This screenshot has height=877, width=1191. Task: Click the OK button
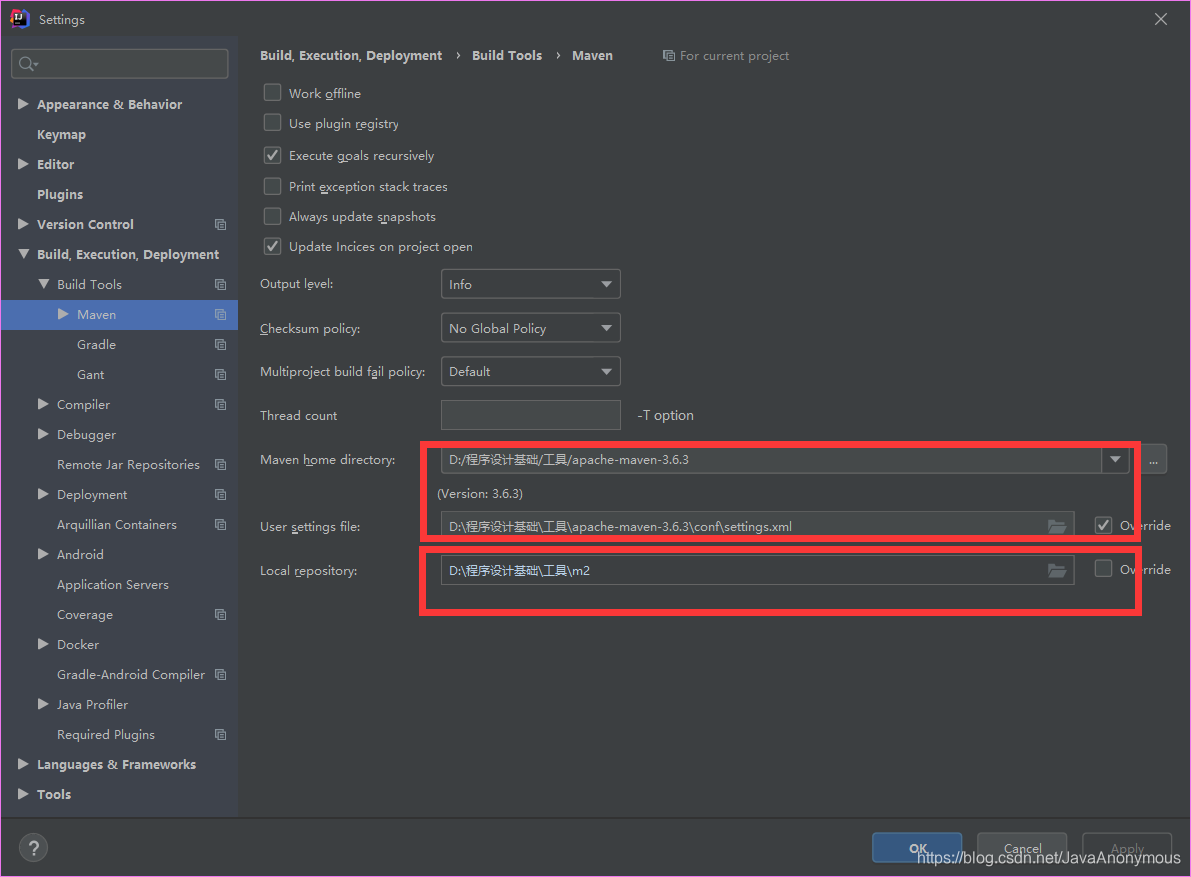[x=918, y=848]
